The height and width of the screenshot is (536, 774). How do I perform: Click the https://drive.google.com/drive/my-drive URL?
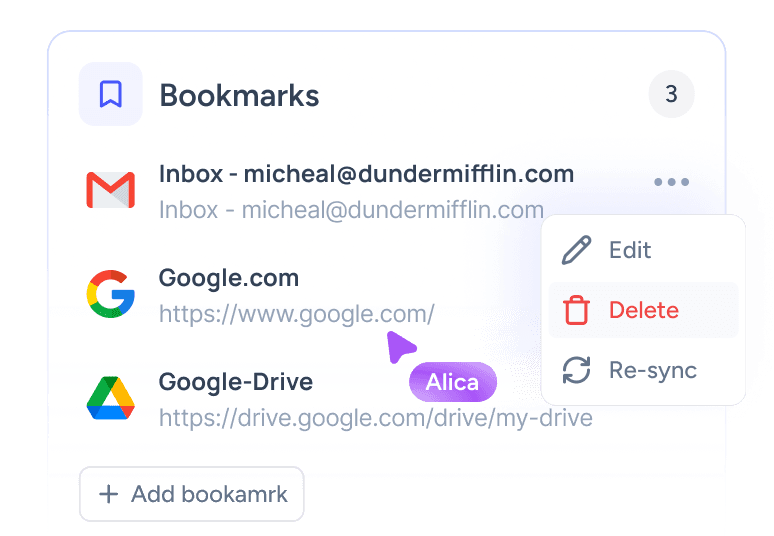point(376,418)
